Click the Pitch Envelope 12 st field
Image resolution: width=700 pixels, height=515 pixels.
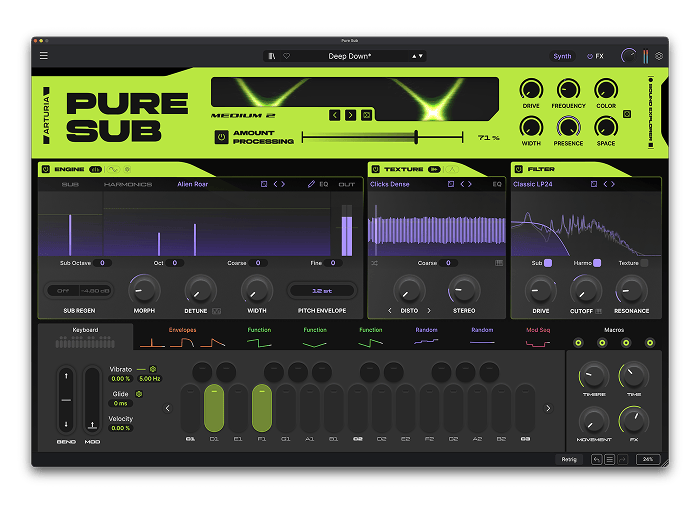coord(322,291)
